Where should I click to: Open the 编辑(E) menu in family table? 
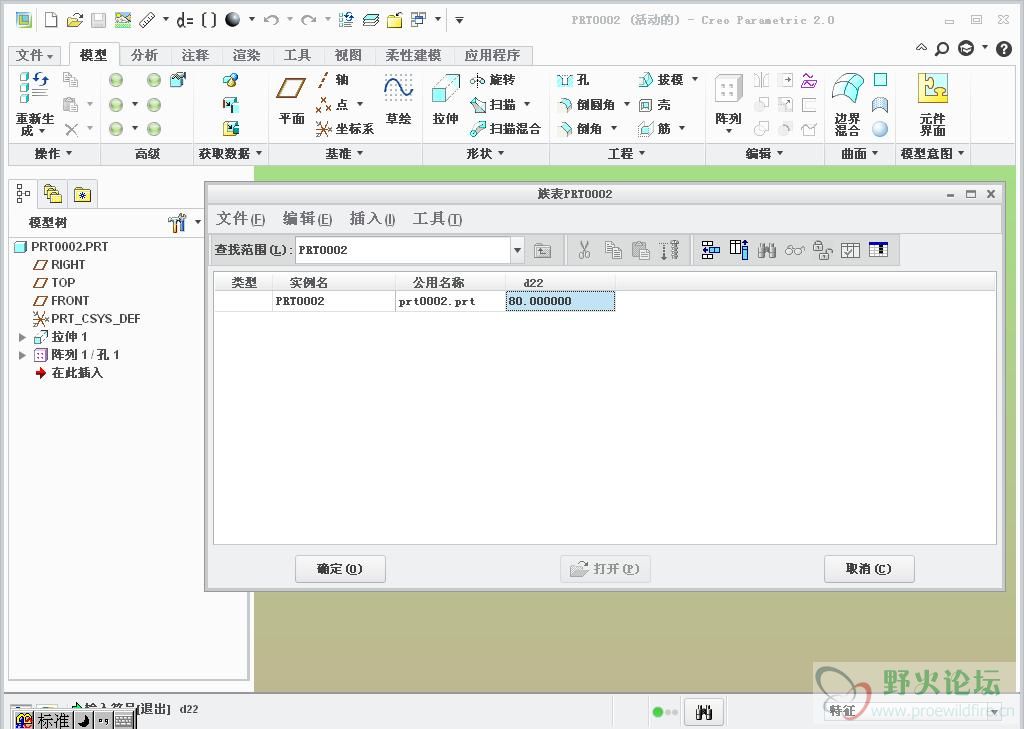(308, 219)
